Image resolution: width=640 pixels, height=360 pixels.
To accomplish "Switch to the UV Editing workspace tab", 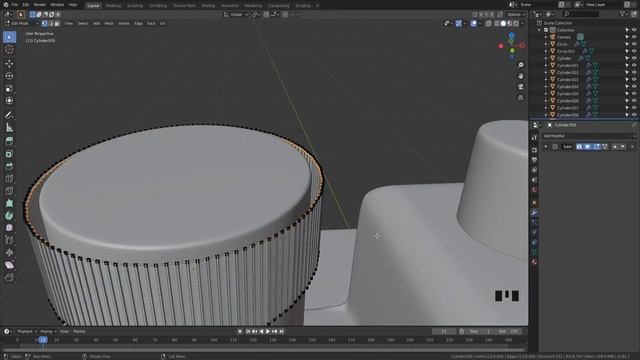I will coord(158,6).
